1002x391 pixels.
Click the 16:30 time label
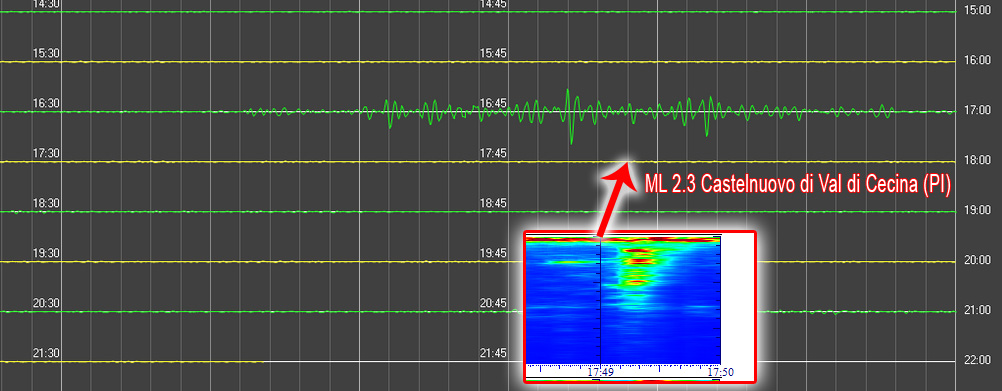(46, 104)
